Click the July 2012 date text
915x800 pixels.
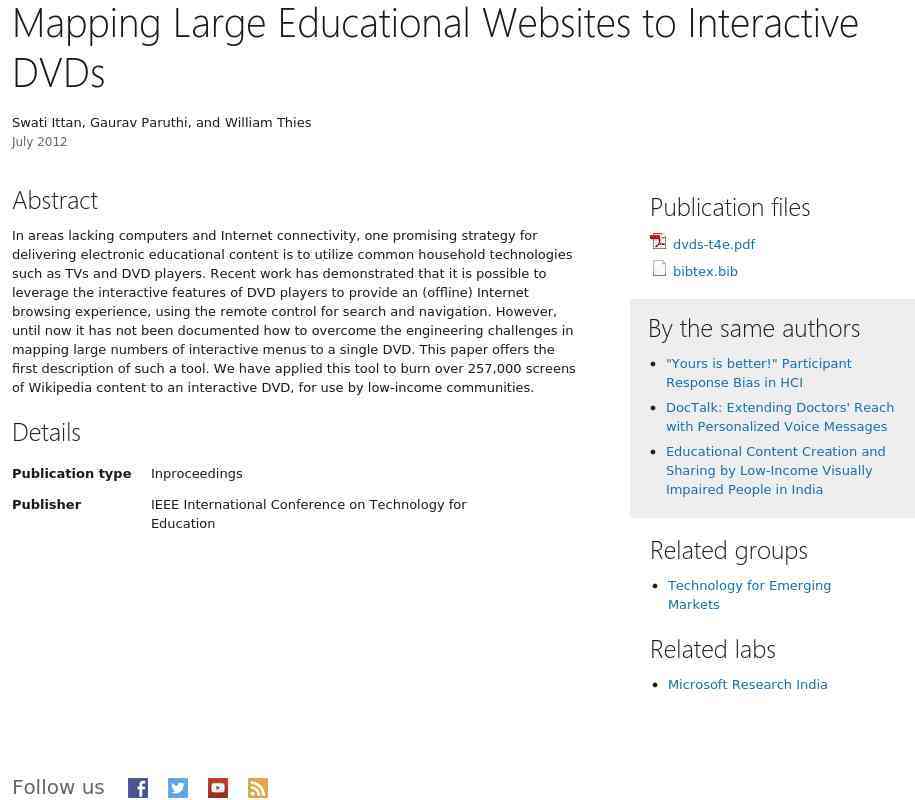point(39,142)
